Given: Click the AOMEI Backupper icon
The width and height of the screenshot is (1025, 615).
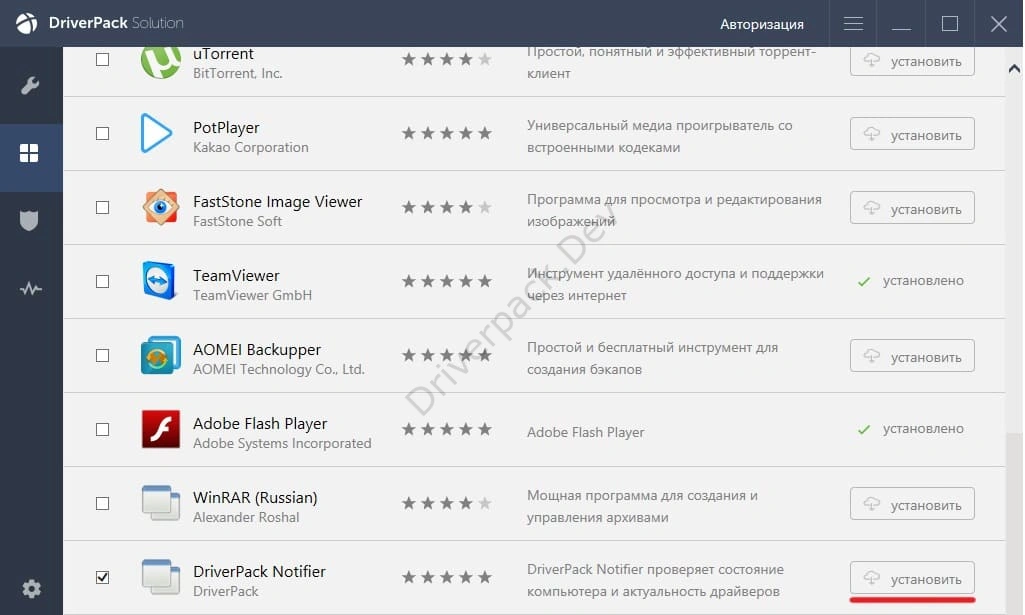Looking at the screenshot, I should pos(161,355).
